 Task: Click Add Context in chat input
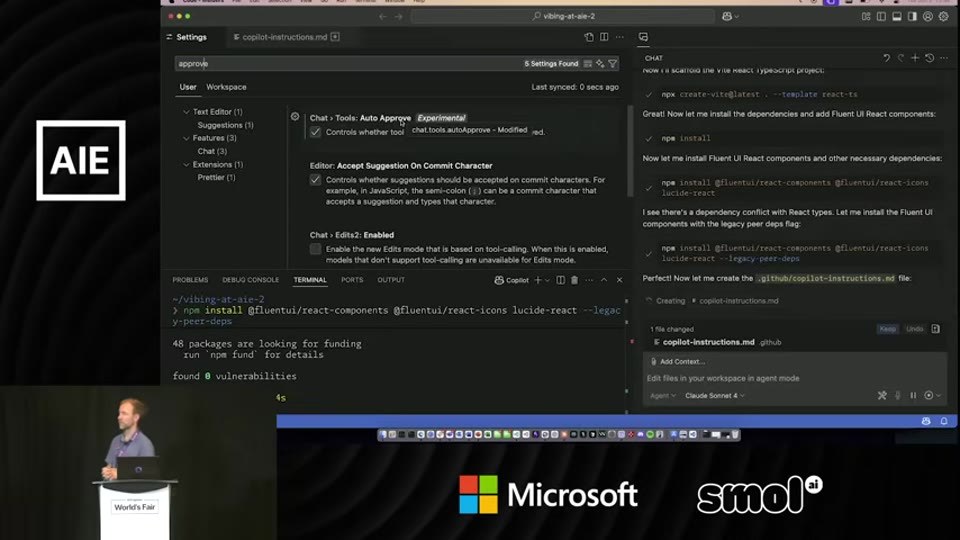pos(678,361)
